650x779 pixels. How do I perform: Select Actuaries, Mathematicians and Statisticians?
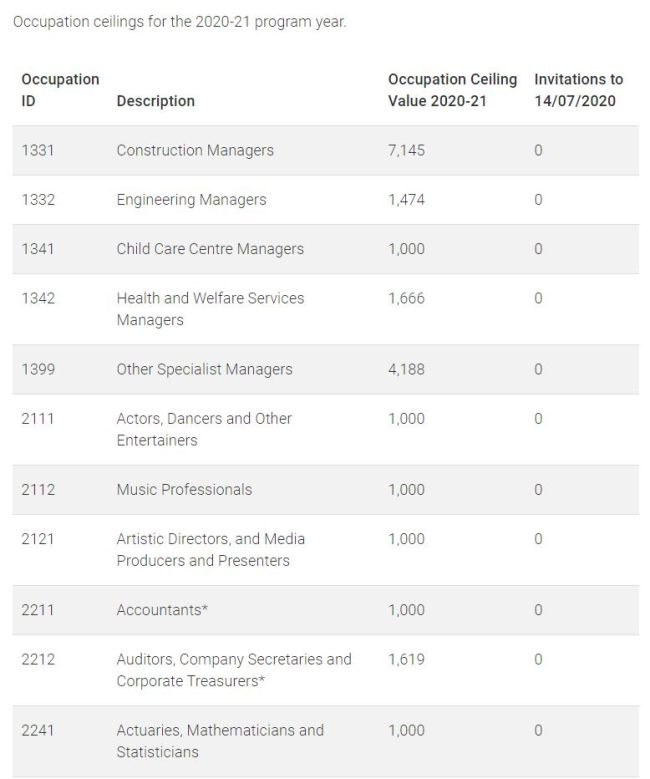[220, 740]
